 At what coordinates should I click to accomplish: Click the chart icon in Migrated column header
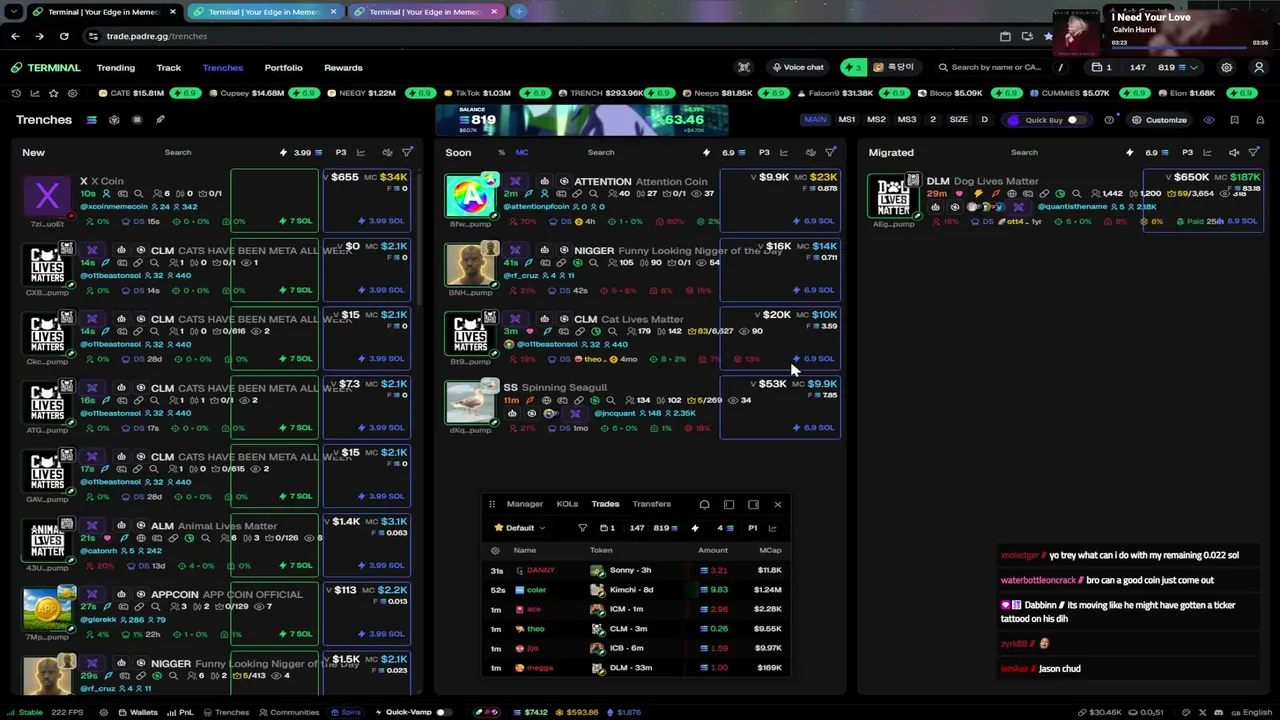click(x=1207, y=152)
